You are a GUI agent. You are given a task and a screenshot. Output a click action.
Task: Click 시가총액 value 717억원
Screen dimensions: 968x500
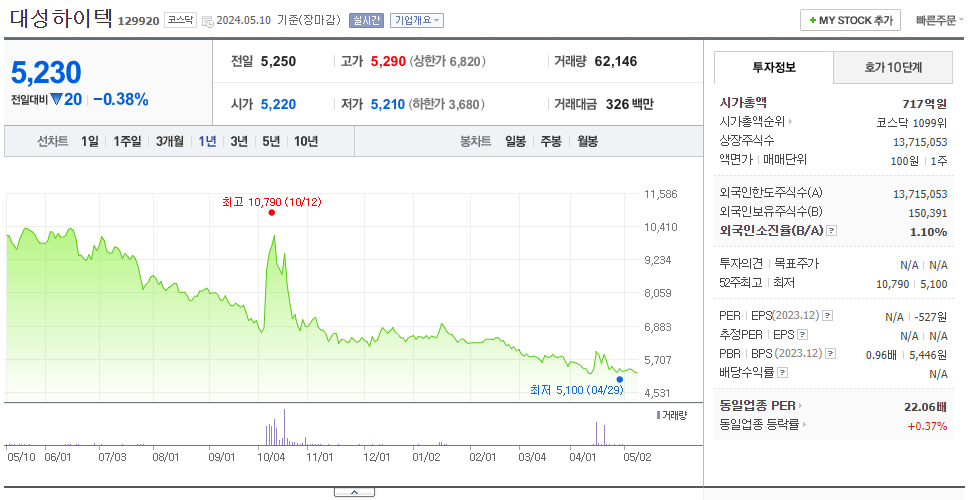[924, 104]
